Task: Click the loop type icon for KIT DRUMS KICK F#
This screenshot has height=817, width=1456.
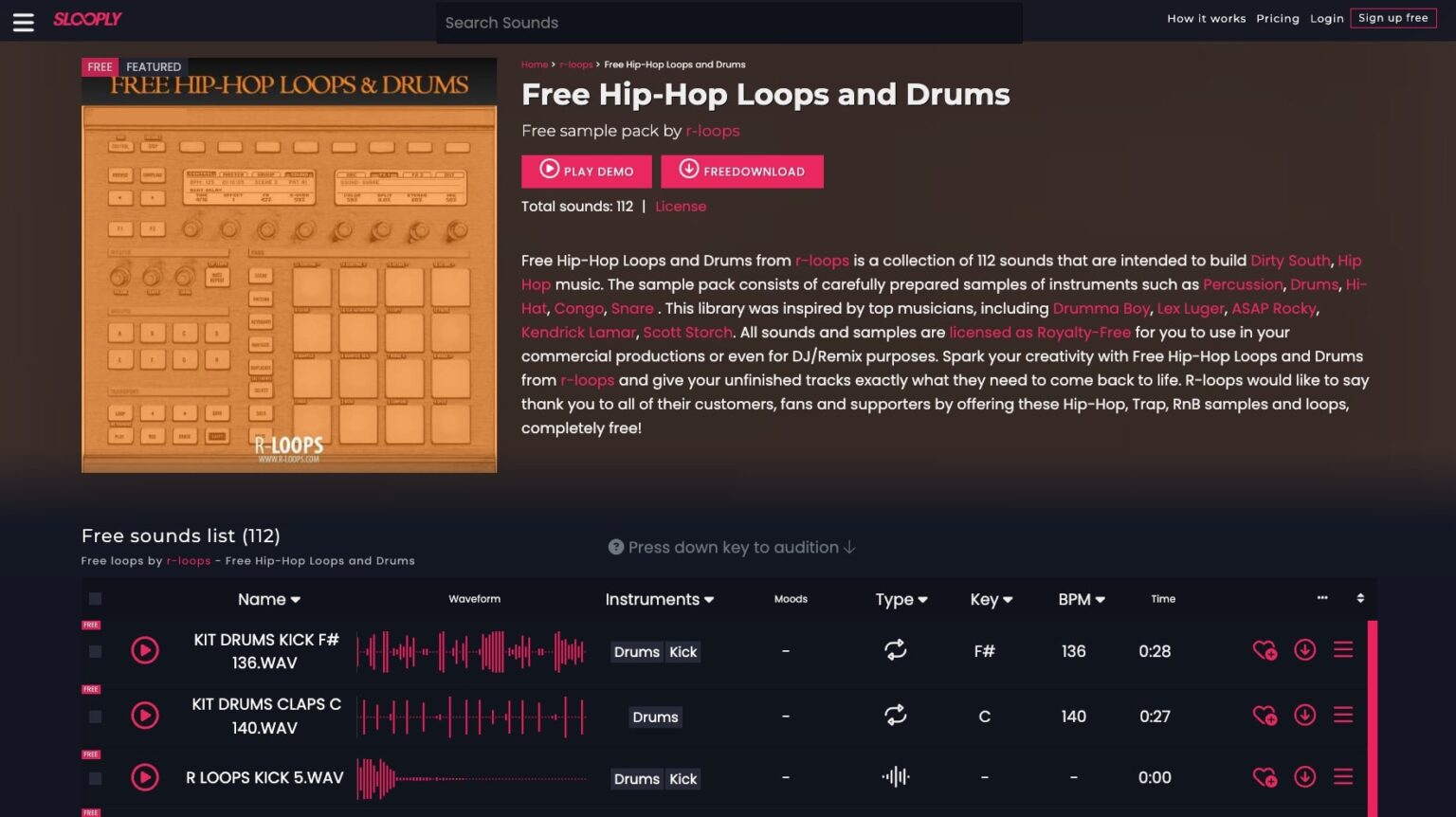Action: [895, 650]
